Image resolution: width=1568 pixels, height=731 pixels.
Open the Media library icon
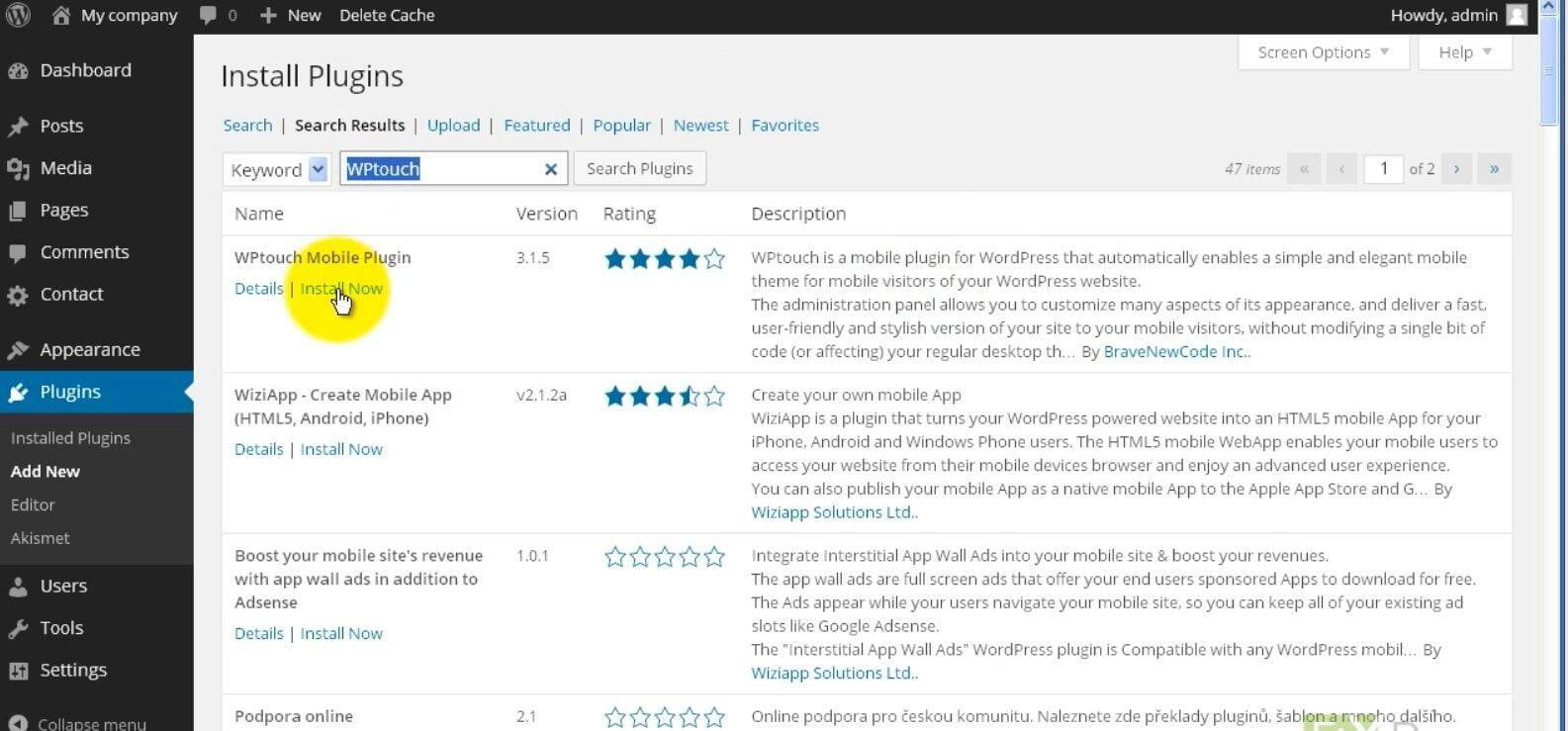coord(18,169)
